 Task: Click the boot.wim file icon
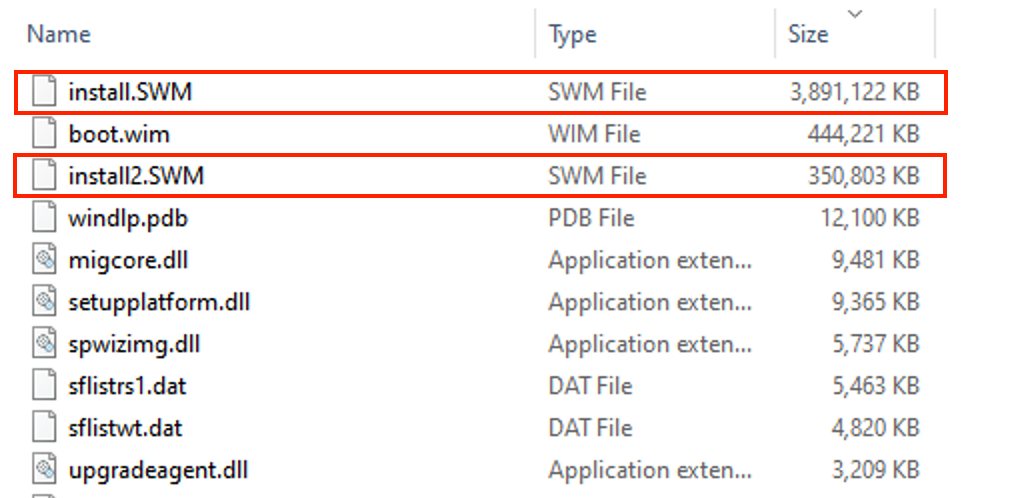pos(43,134)
